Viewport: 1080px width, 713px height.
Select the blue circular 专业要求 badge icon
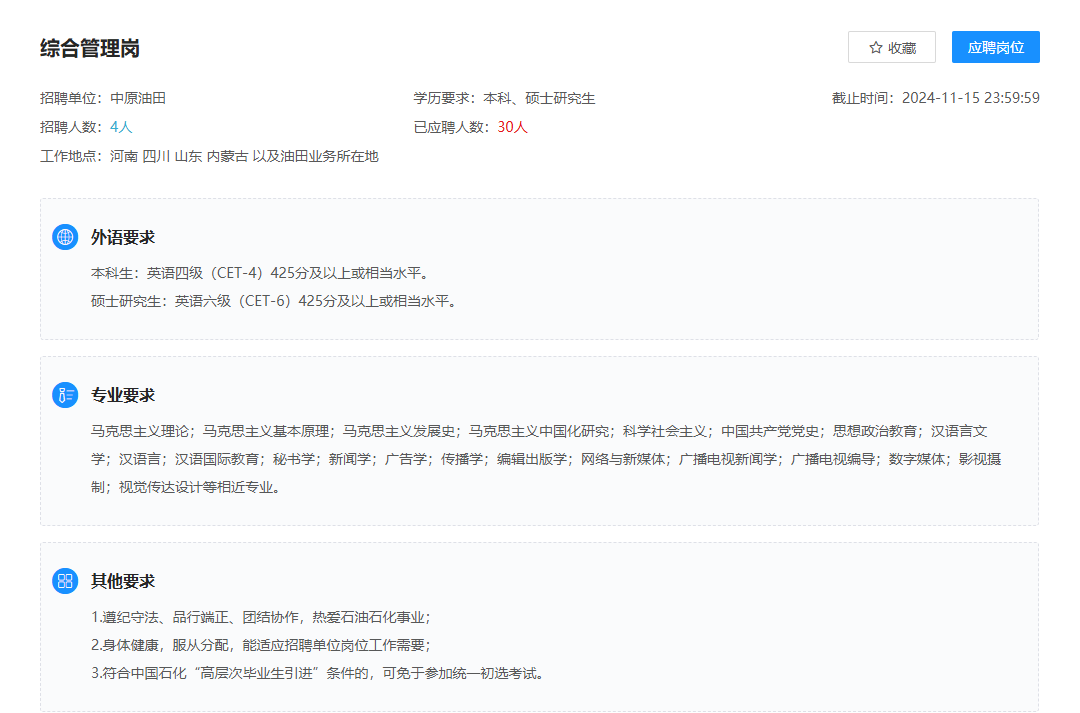(65, 395)
